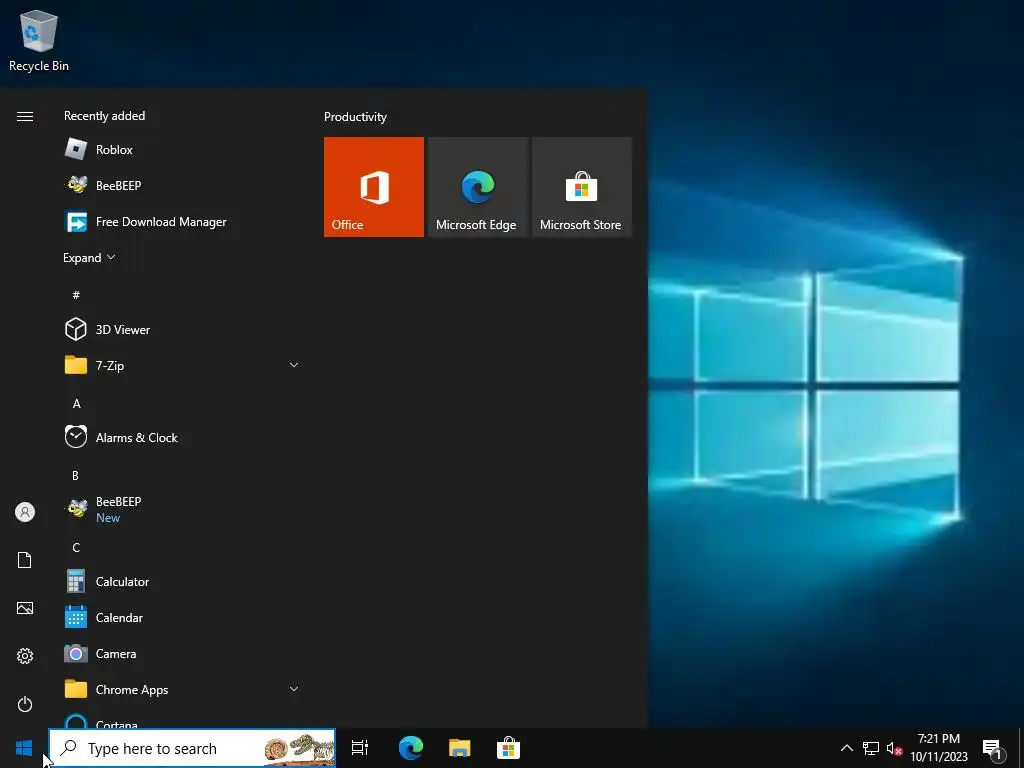
Task: Click the # letter group header
Action: point(76,295)
